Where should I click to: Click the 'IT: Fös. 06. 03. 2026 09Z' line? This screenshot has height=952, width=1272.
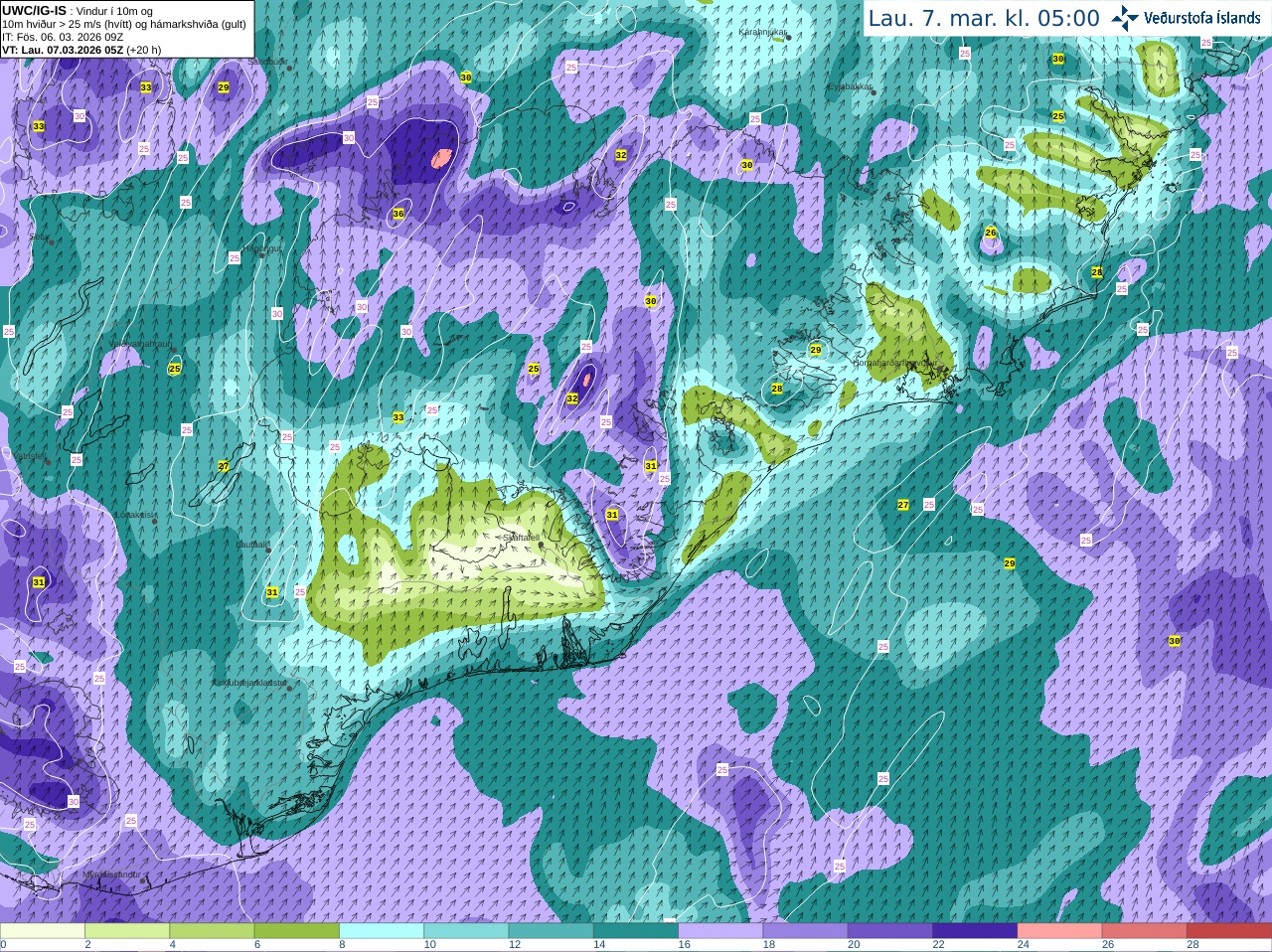[63, 37]
